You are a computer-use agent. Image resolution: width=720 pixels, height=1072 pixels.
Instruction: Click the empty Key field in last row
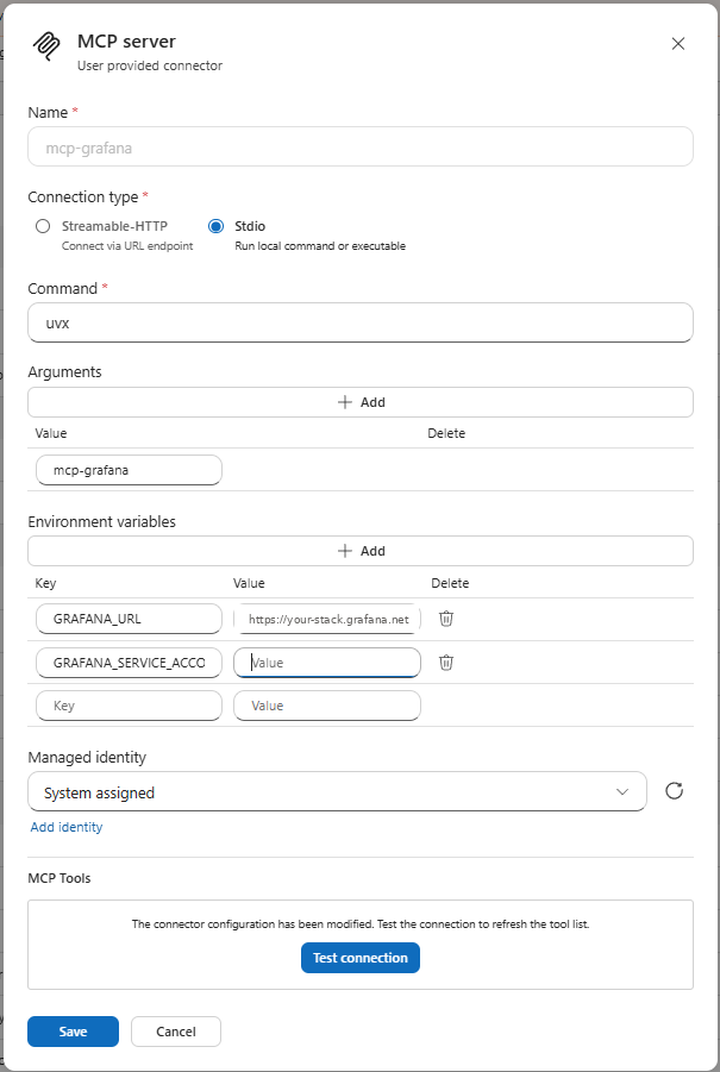point(129,706)
